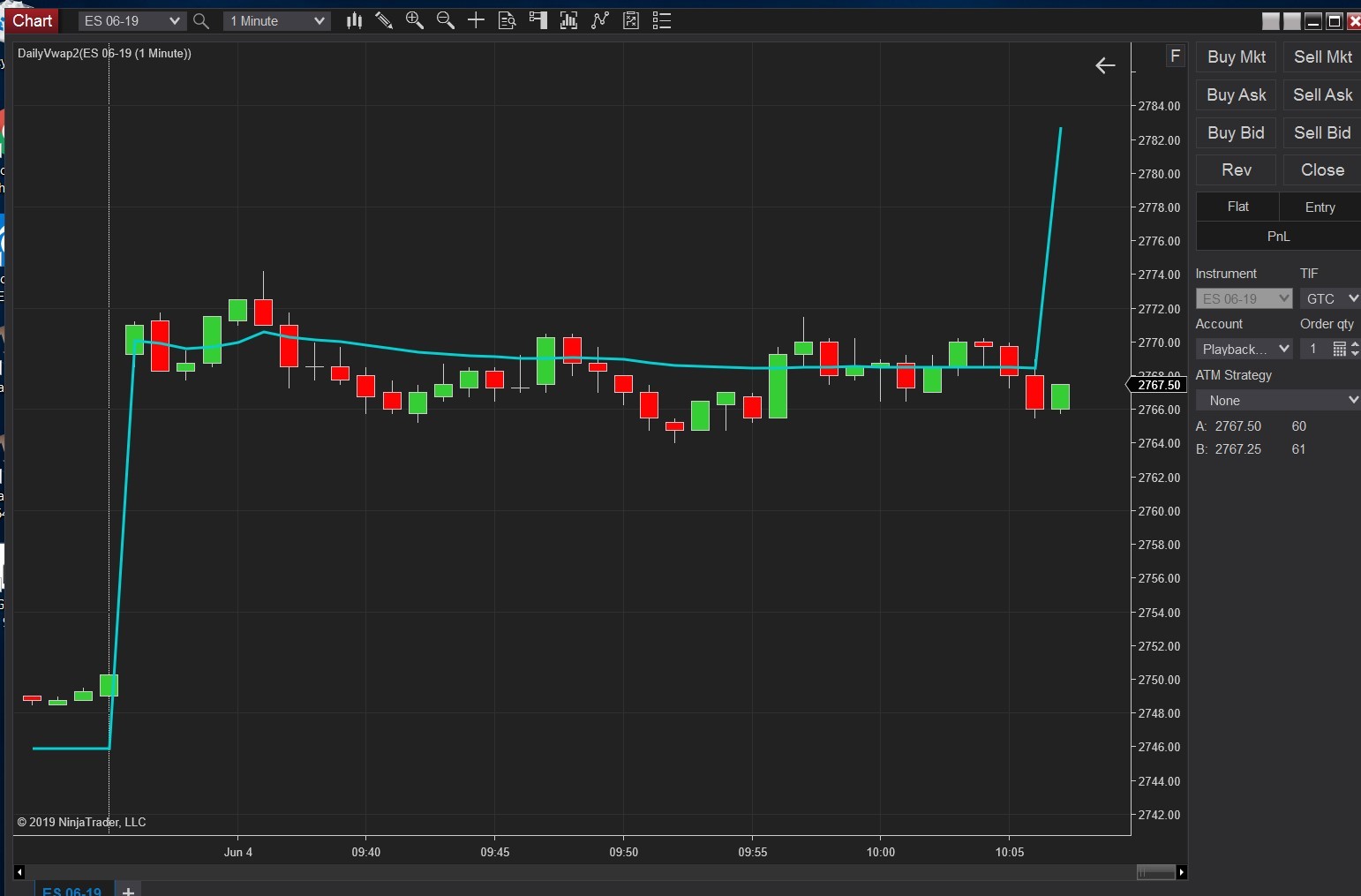This screenshot has height=896, width=1361.
Task: Click horizontal scrollbar right arrow
Action: click(1183, 872)
